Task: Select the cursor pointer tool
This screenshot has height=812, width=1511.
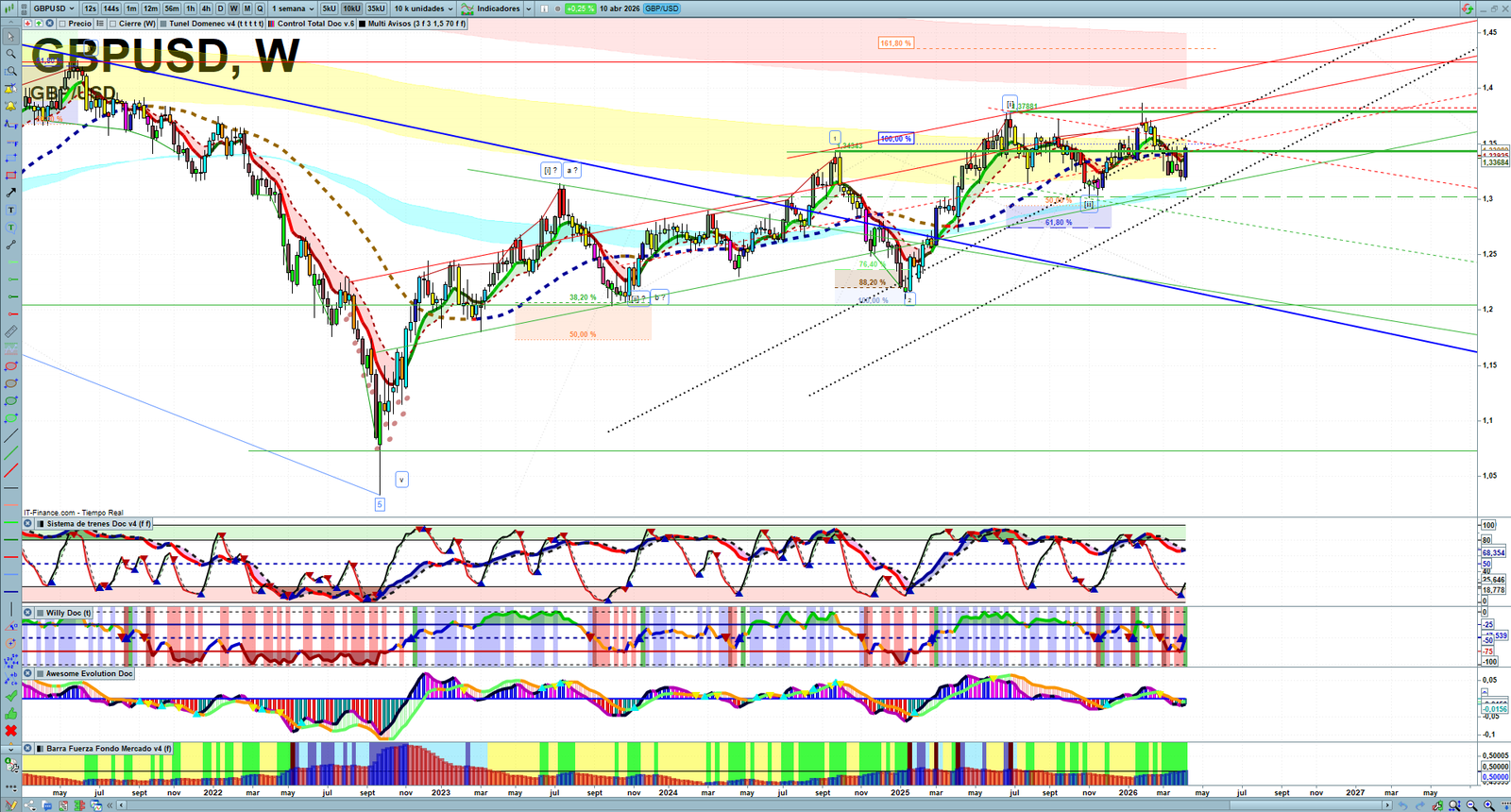Action: (x=10, y=37)
